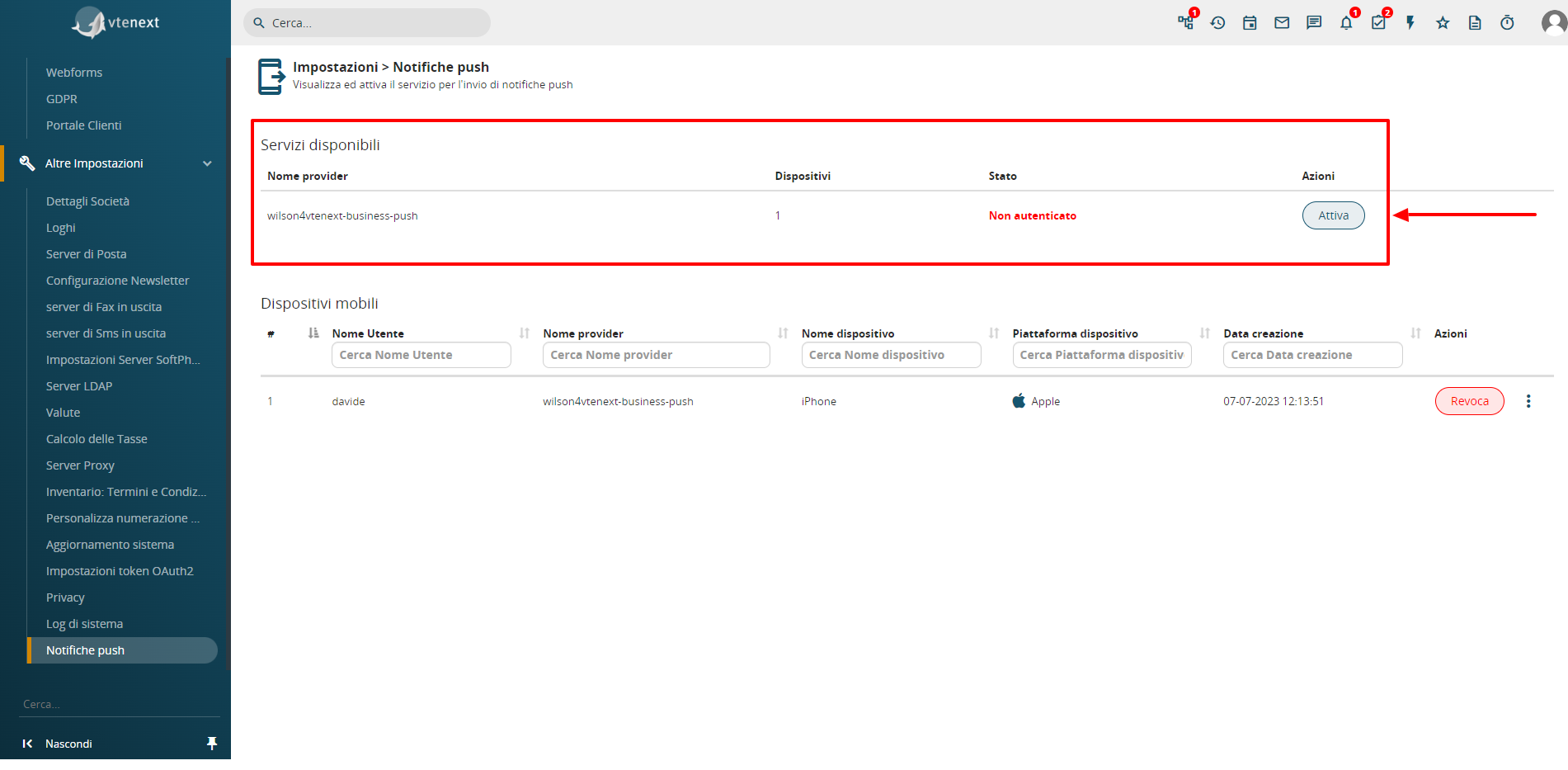Image resolution: width=1568 pixels, height=770 pixels.
Task: Open Server LDAP settings
Action: [79, 386]
